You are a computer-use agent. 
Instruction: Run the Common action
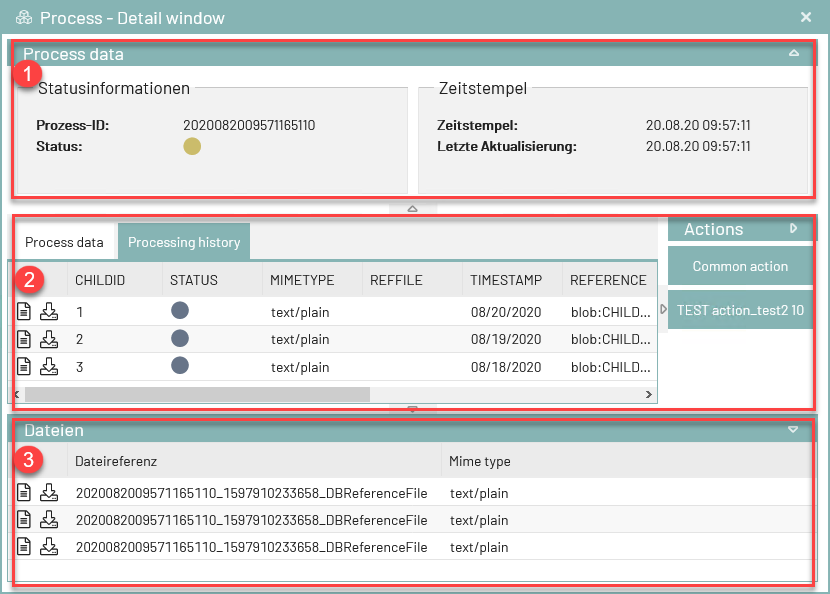tap(739, 266)
